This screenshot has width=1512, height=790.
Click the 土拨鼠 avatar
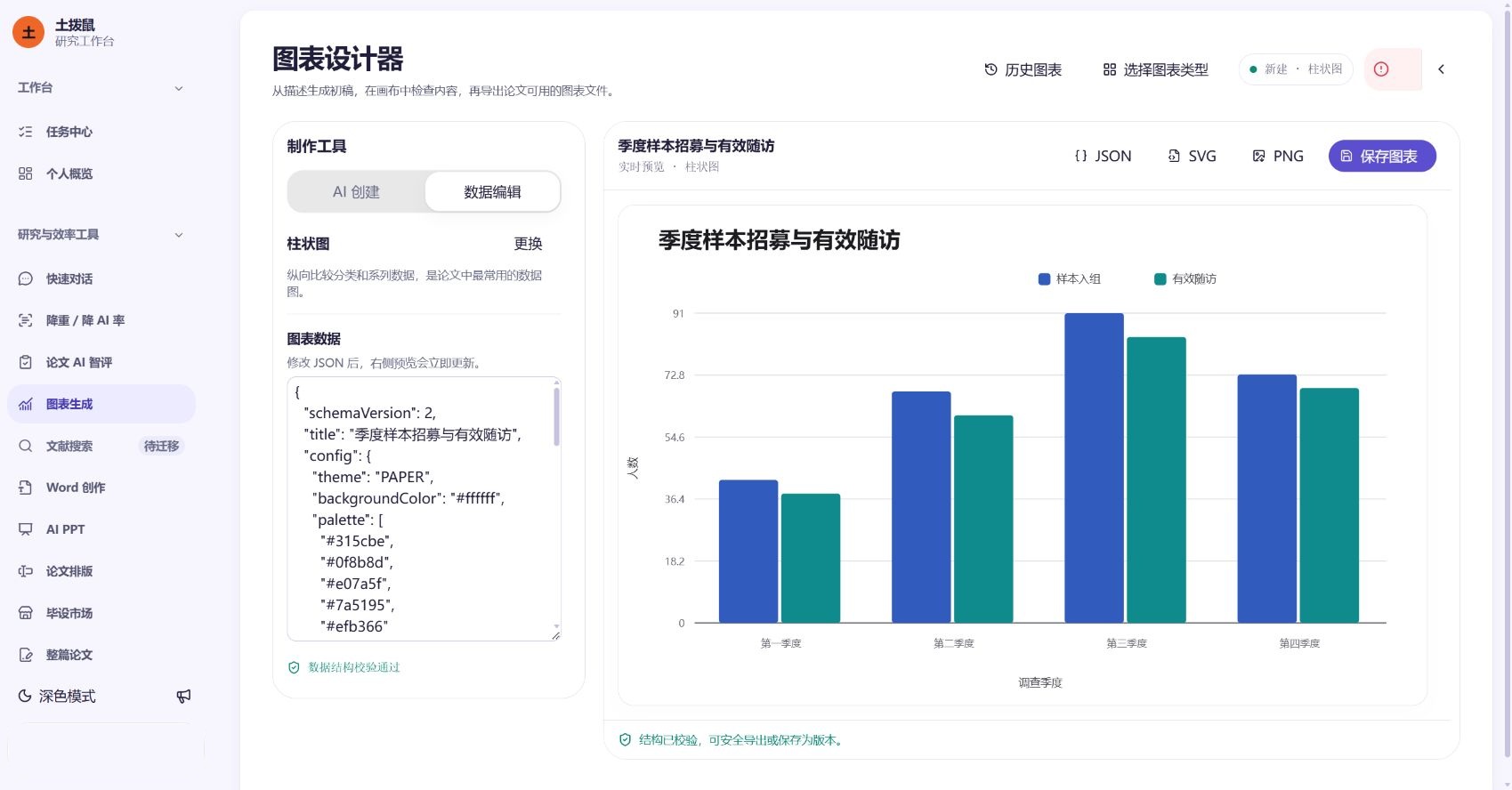28,33
